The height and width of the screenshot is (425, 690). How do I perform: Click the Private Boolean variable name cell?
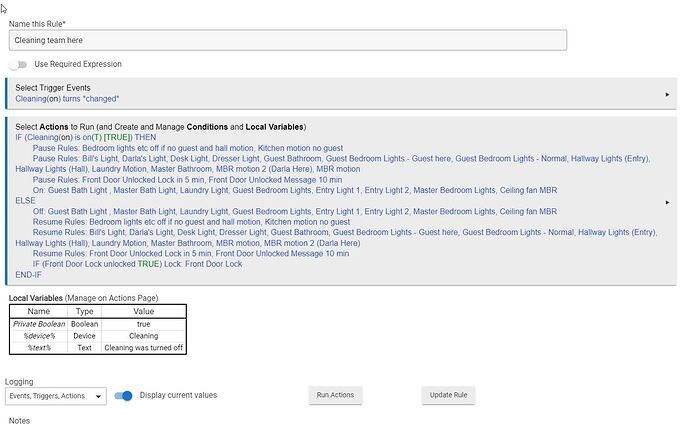39,324
